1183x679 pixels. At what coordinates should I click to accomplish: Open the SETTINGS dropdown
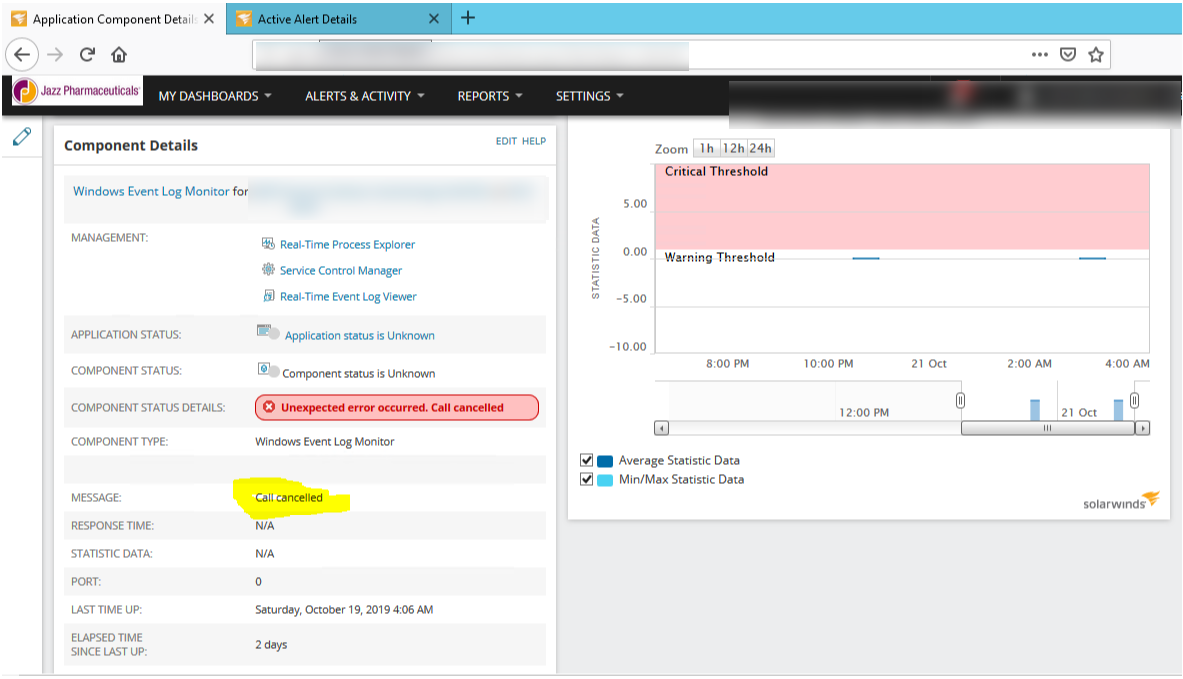[x=588, y=96]
